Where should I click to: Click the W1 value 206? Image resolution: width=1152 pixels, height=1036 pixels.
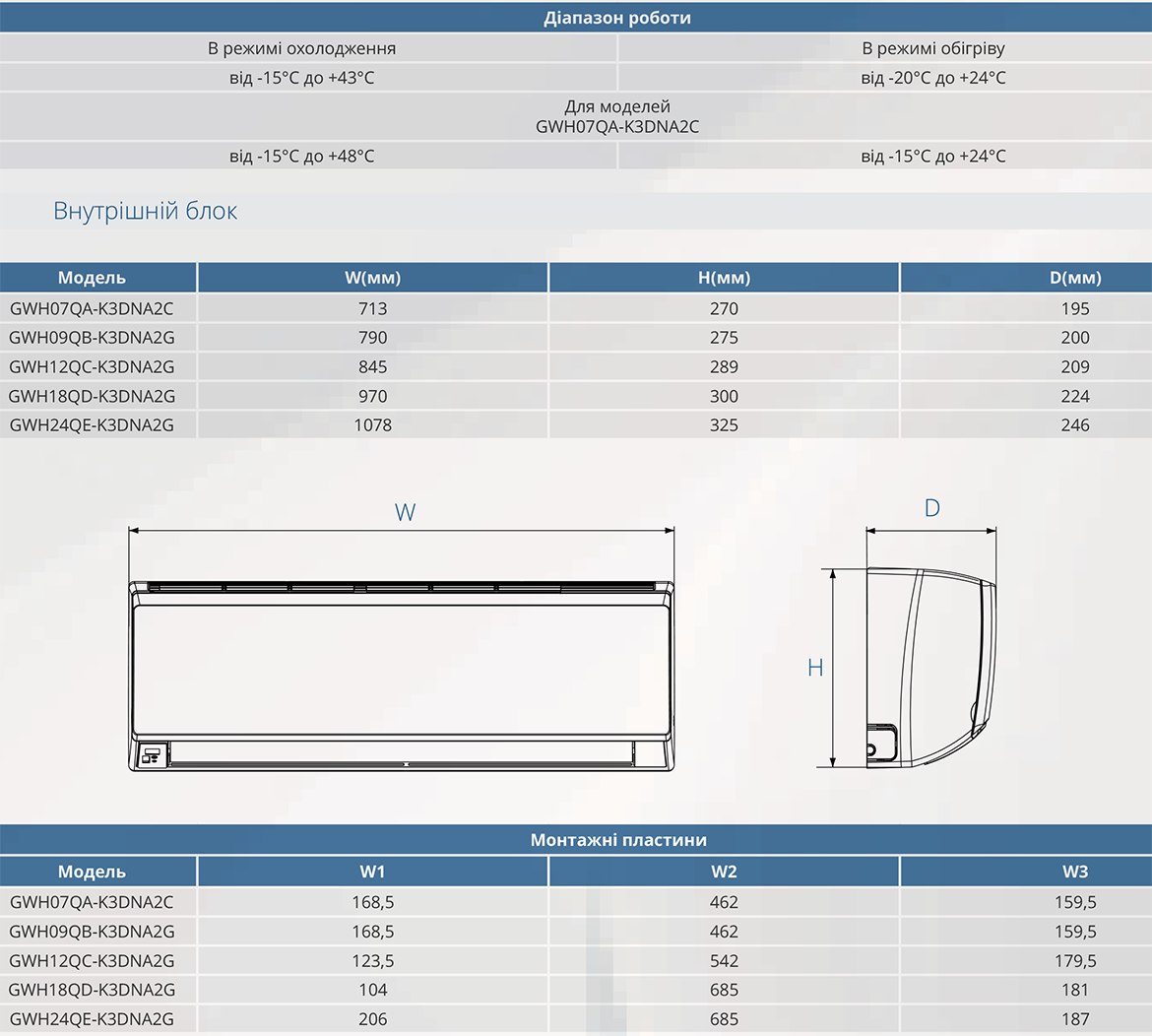372,1019
